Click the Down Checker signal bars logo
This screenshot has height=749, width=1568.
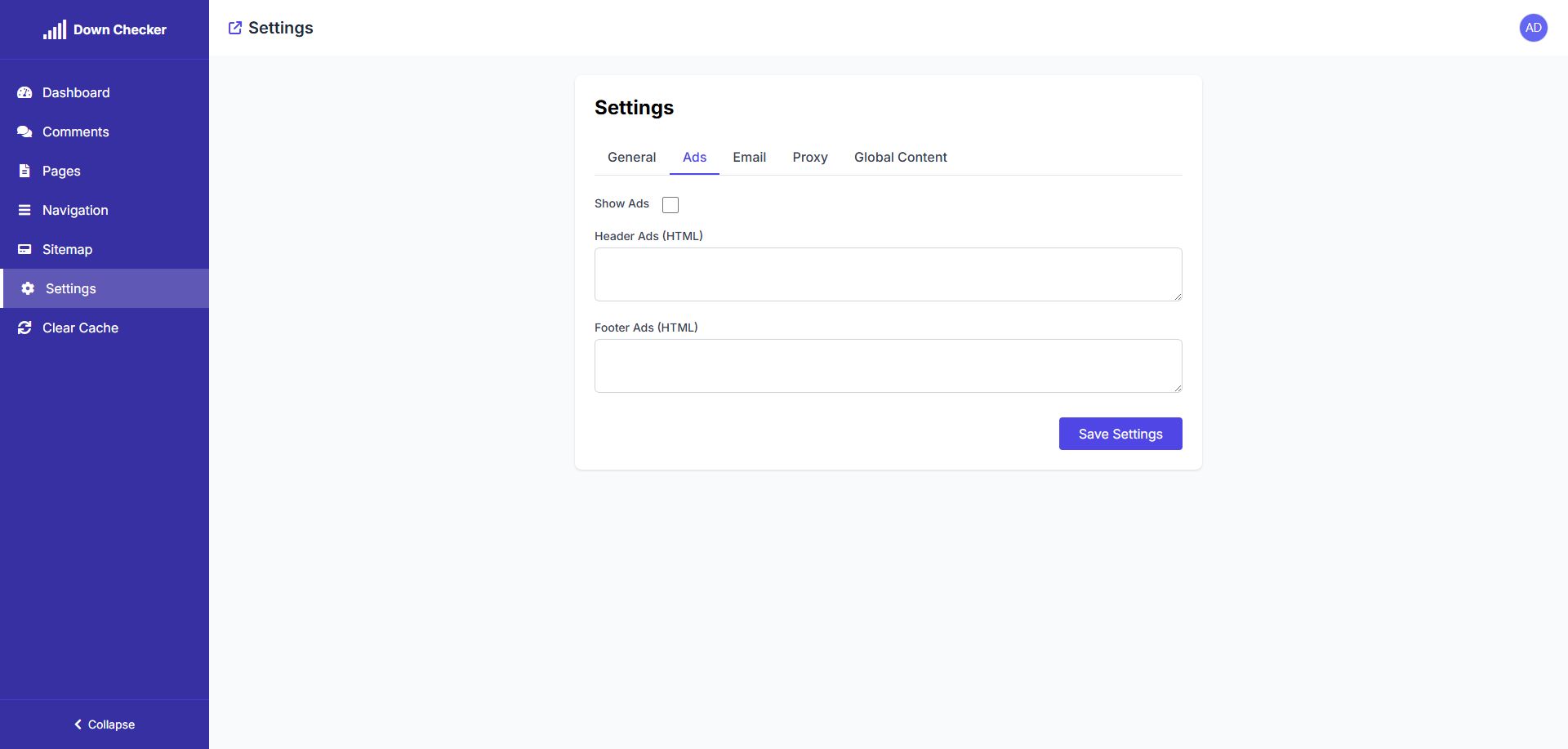coord(55,30)
